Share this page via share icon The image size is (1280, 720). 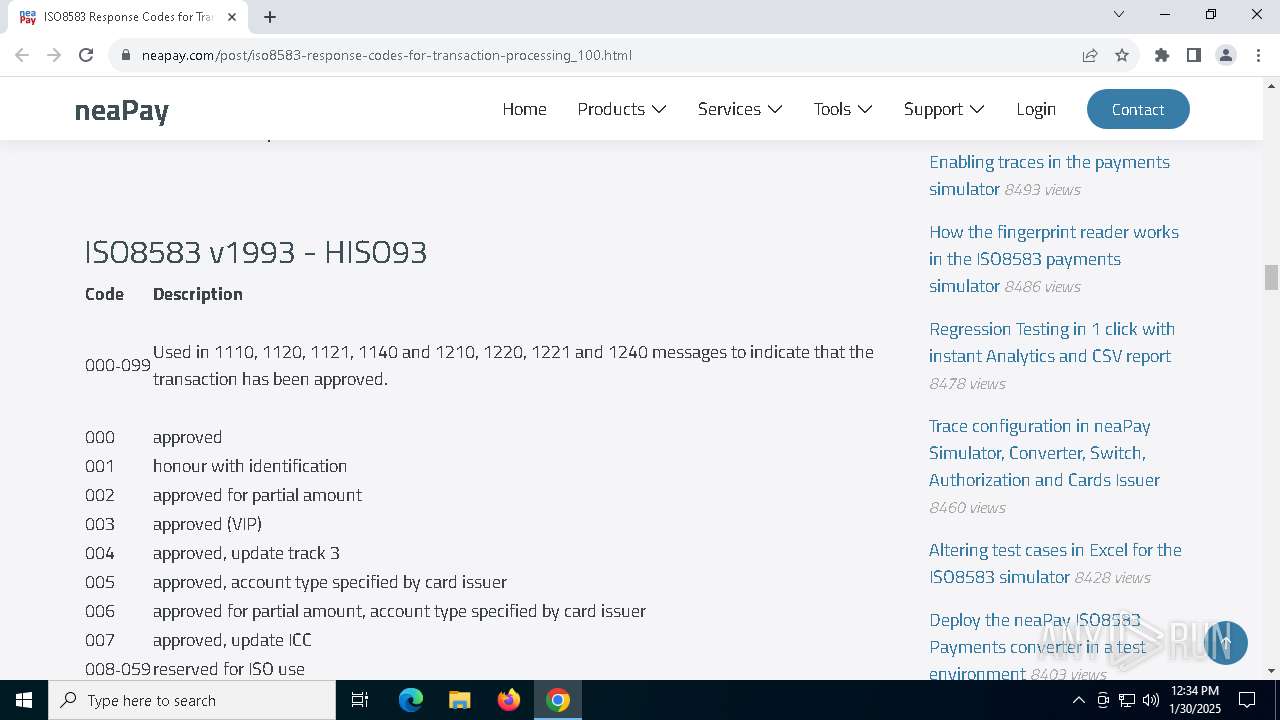(1090, 55)
